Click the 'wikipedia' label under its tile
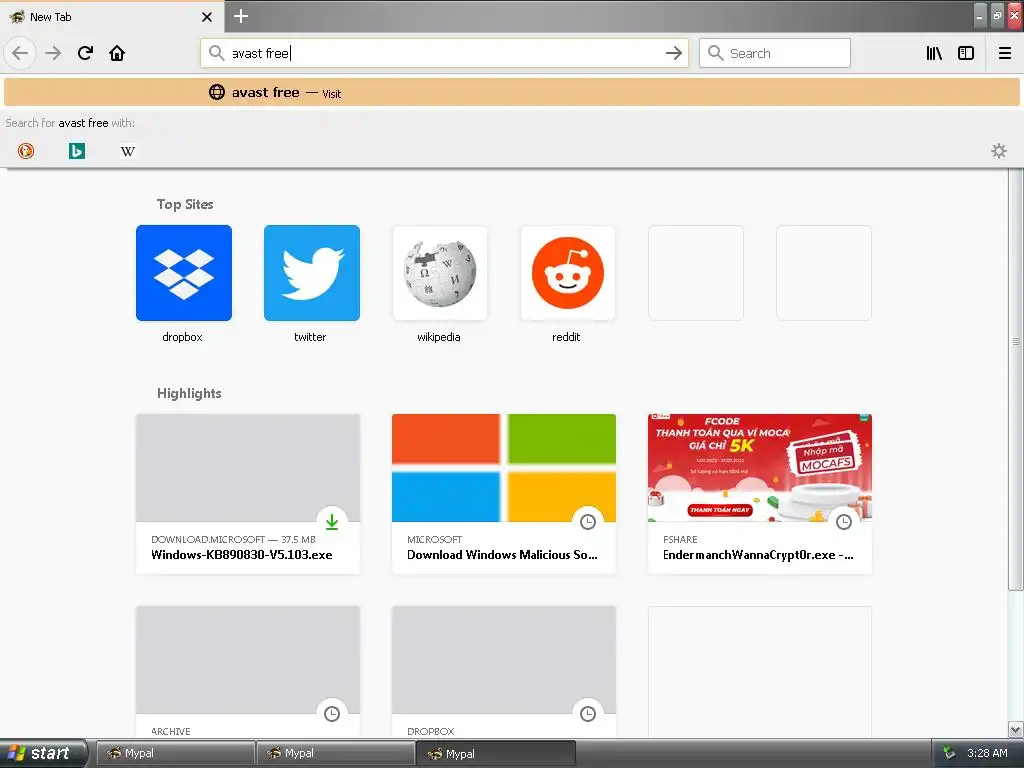The width and height of the screenshot is (1024, 768). pos(439,337)
